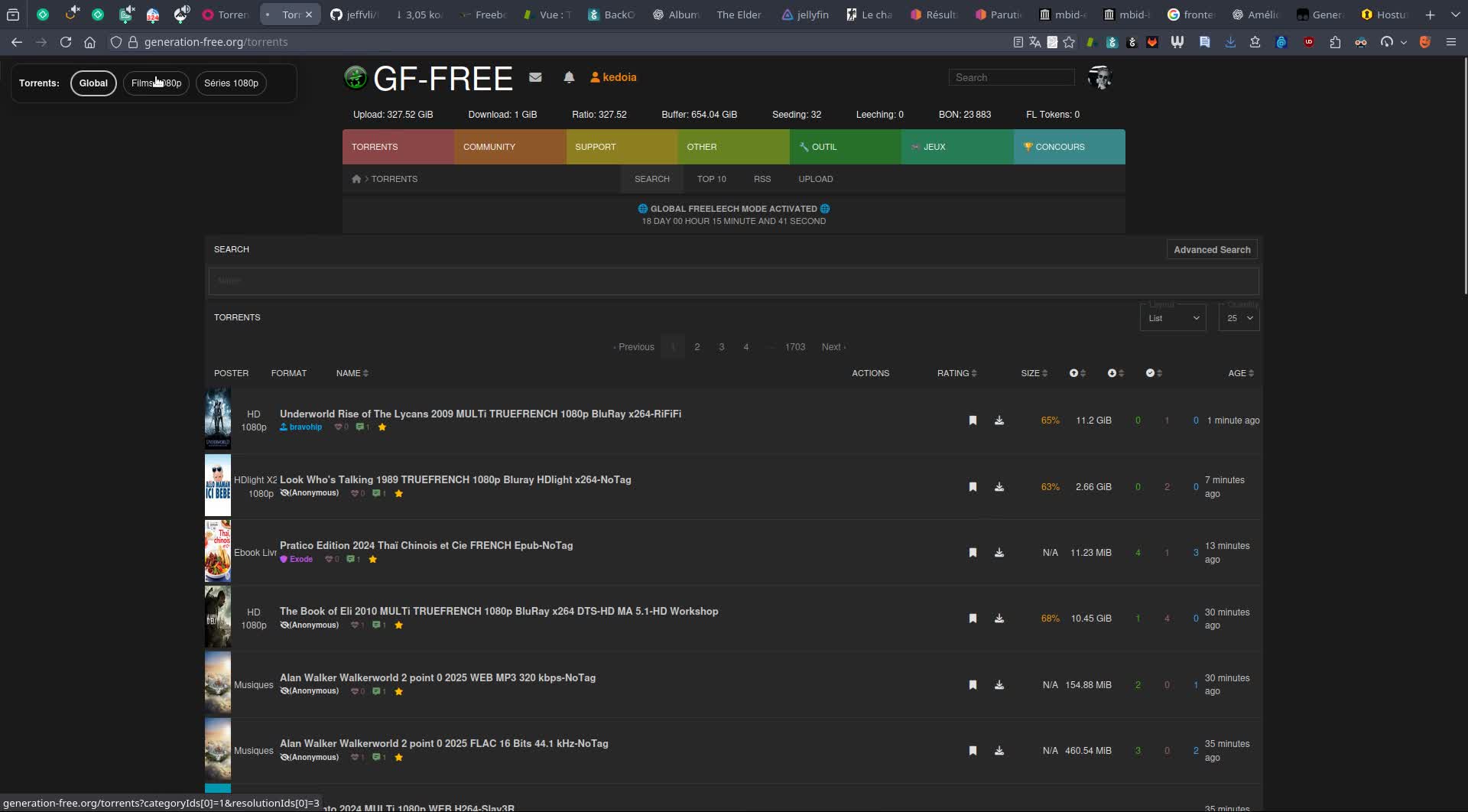Open the mail inbox envelope icon
The image size is (1468, 812).
coord(535,77)
